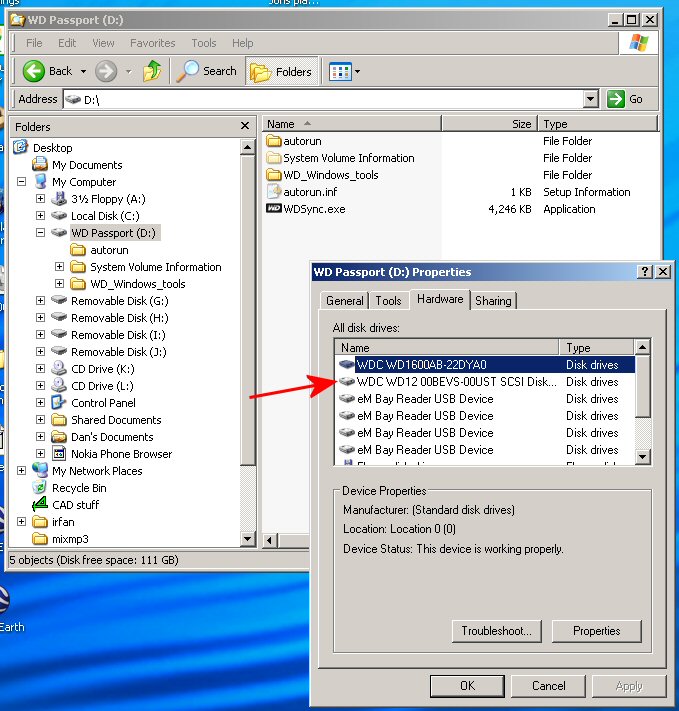Click the Troubleshoot... button
679x711 pixels.
[x=497, y=631]
